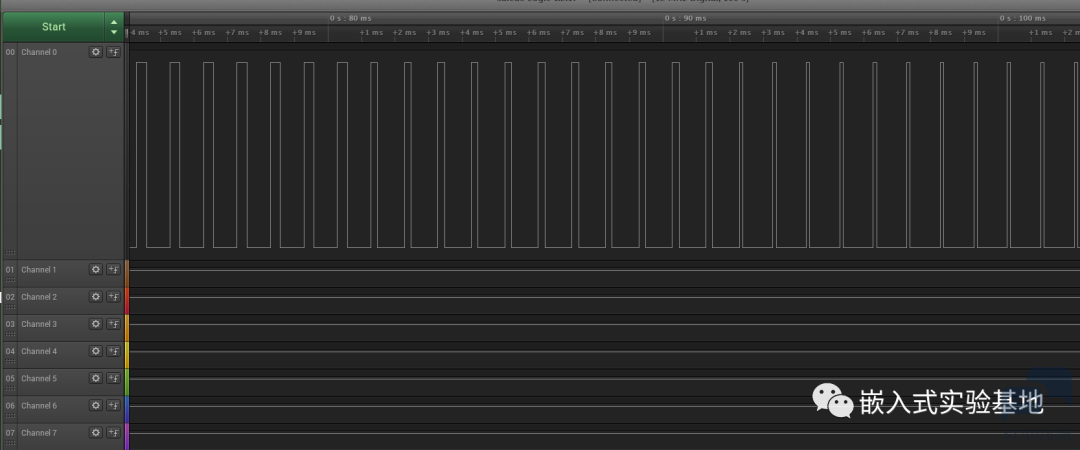Select the Channel 7 label
The image size is (1080, 450).
pos(39,433)
